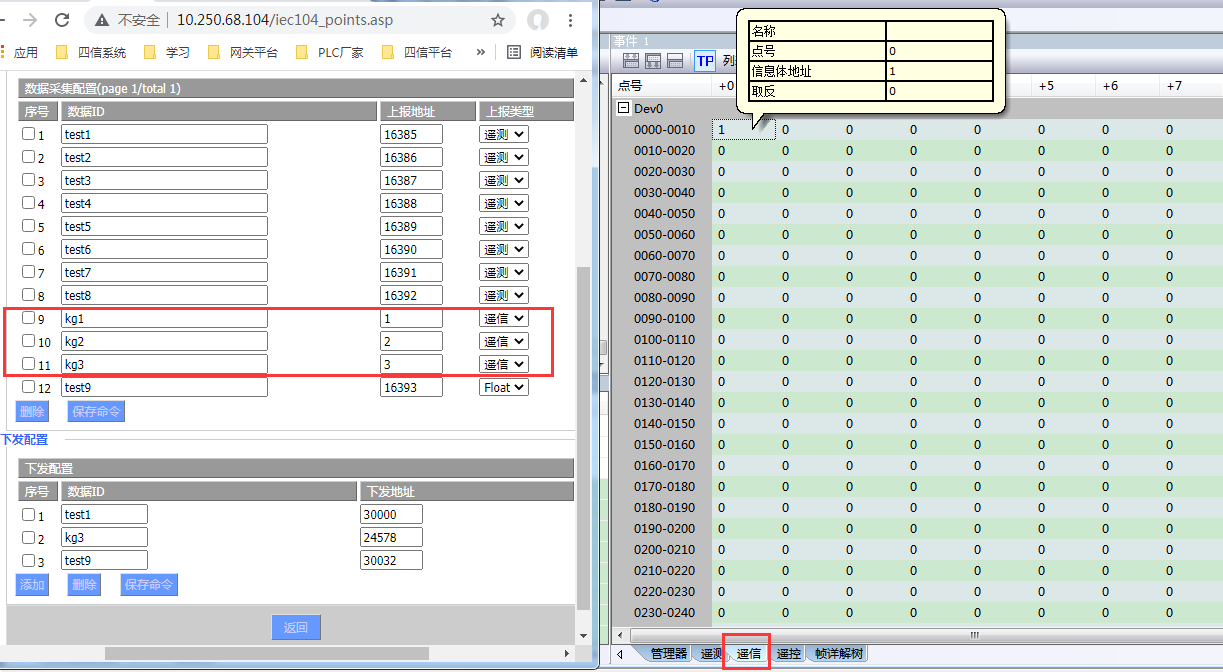Open the Chrome profile avatar menu
Image resolution: width=1223 pixels, height=672 pixels.
pos(538,20)
